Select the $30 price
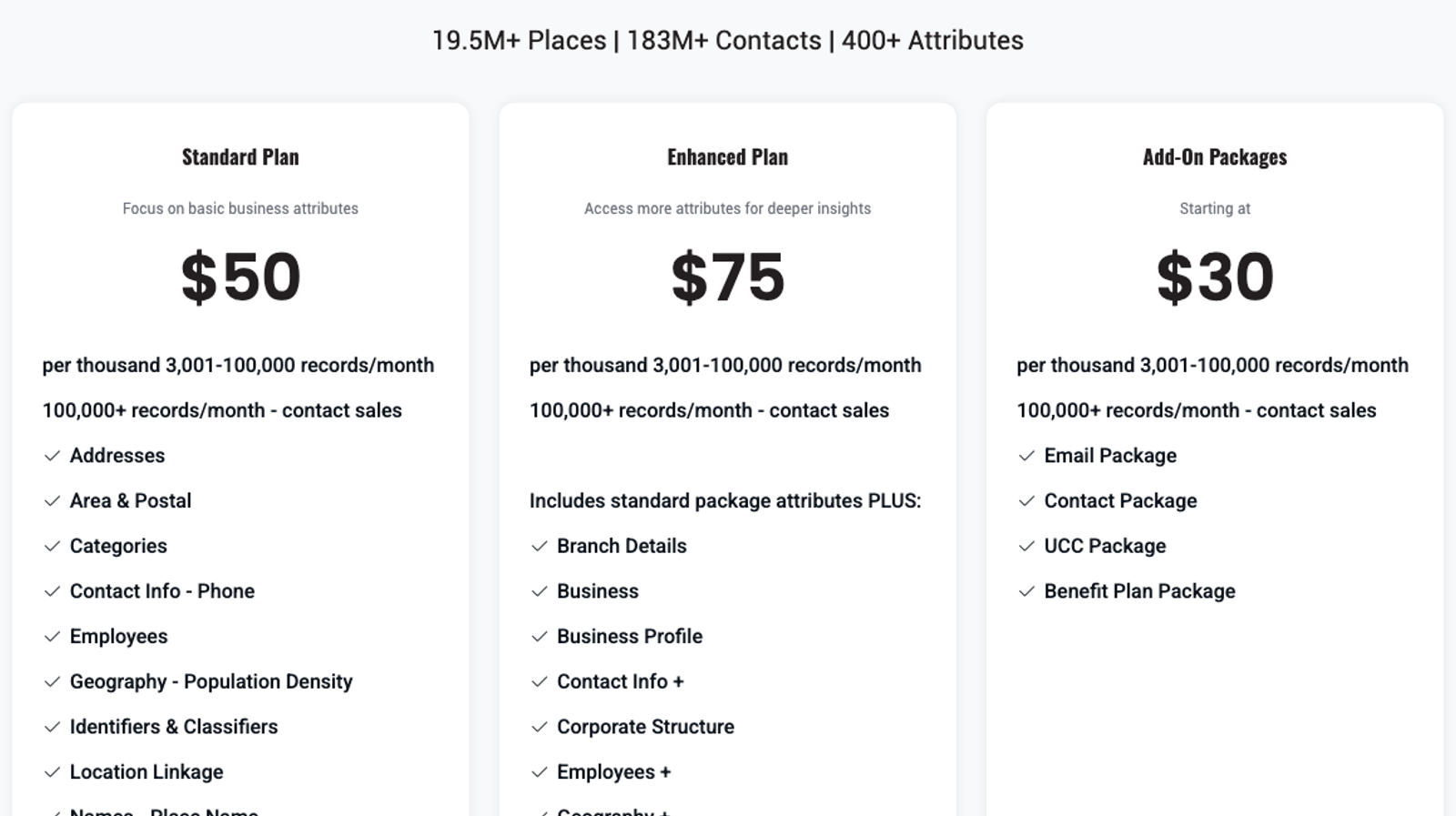The image size is (1456, 816). (1215, 277)
